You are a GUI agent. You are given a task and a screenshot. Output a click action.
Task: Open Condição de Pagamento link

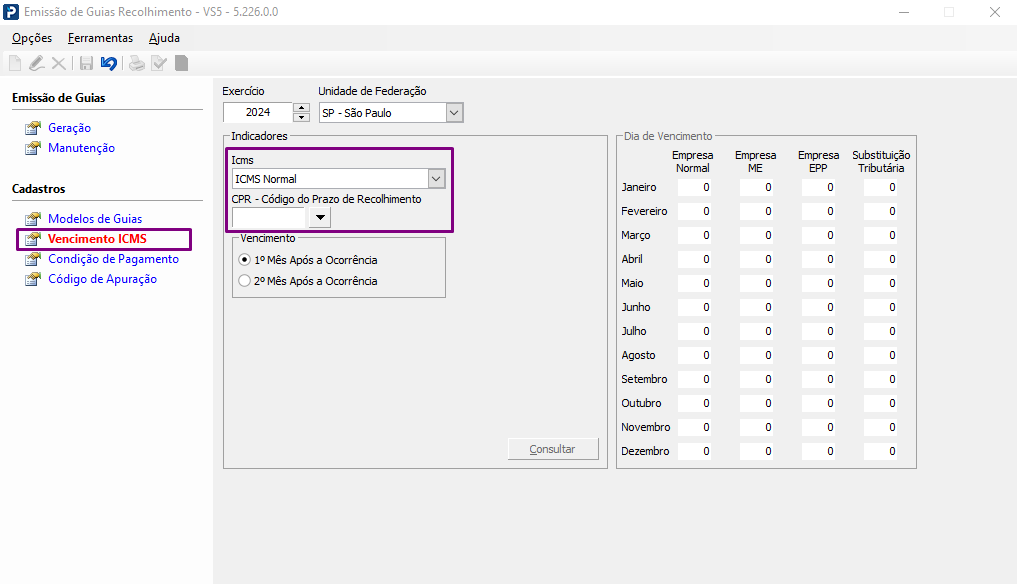click(114, 259)
